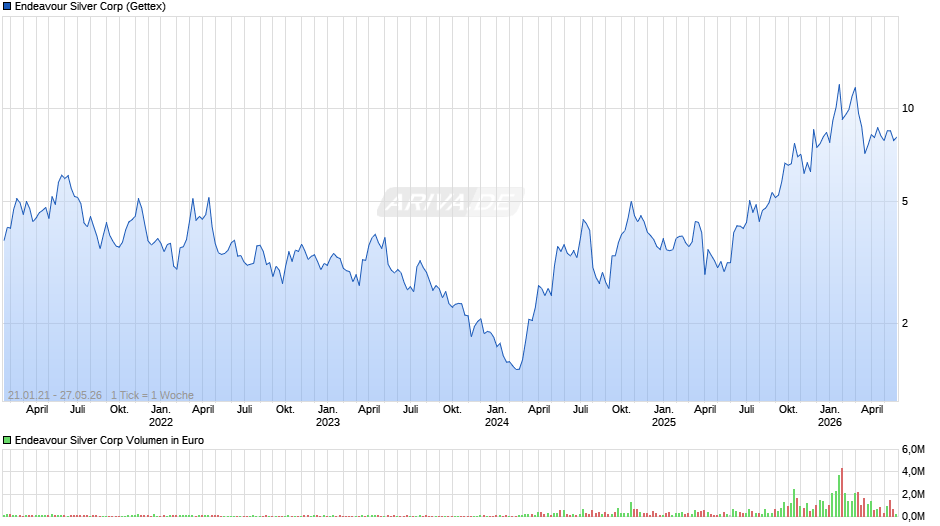Click the 'Jan. 2026' time axis label
The height and width of the screenshot is (526, 940).
tap(830, 416)
